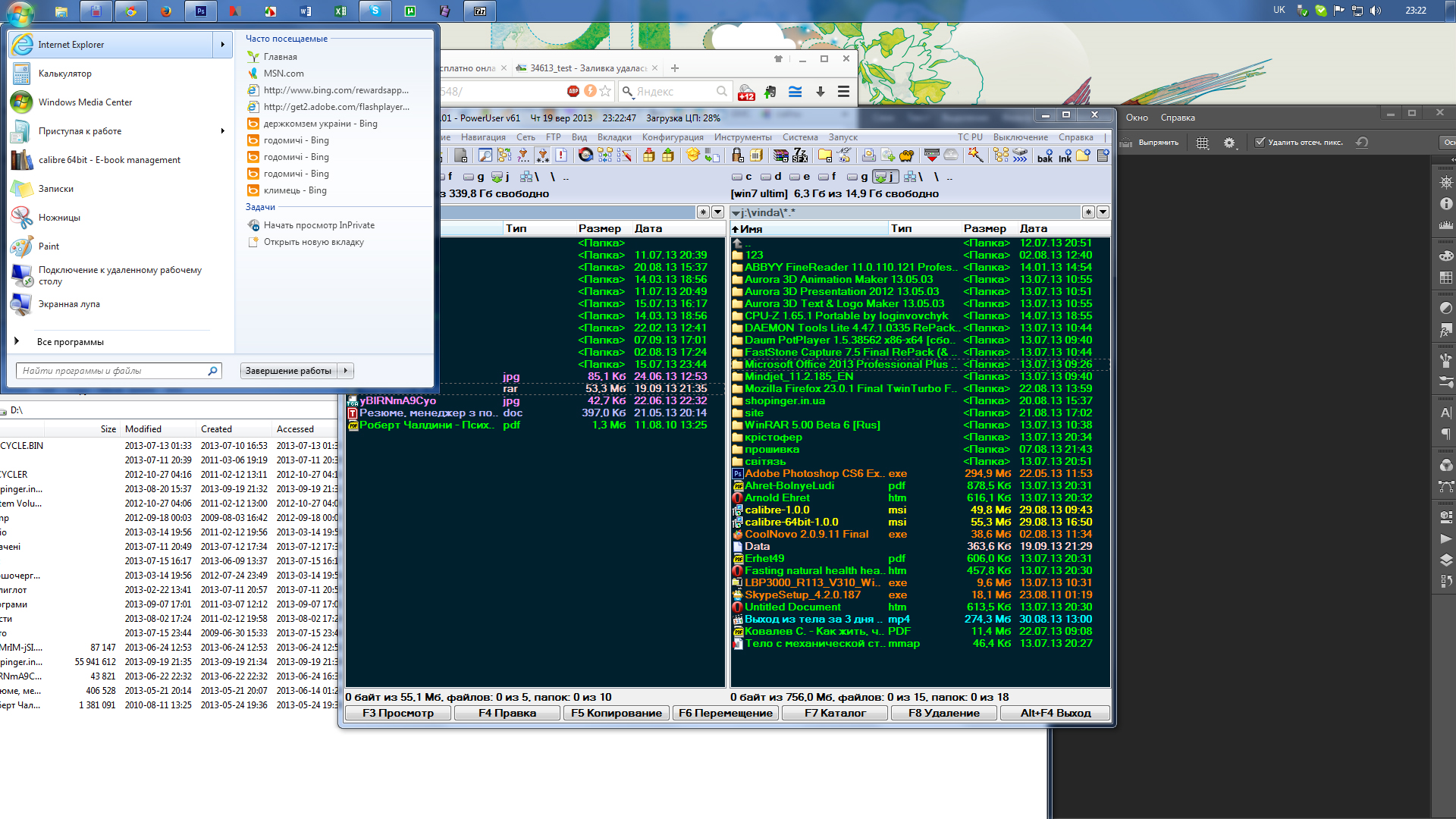Open Photoshop Info panel icon
1456x819 pixels.
click(x=1446, y=204)
